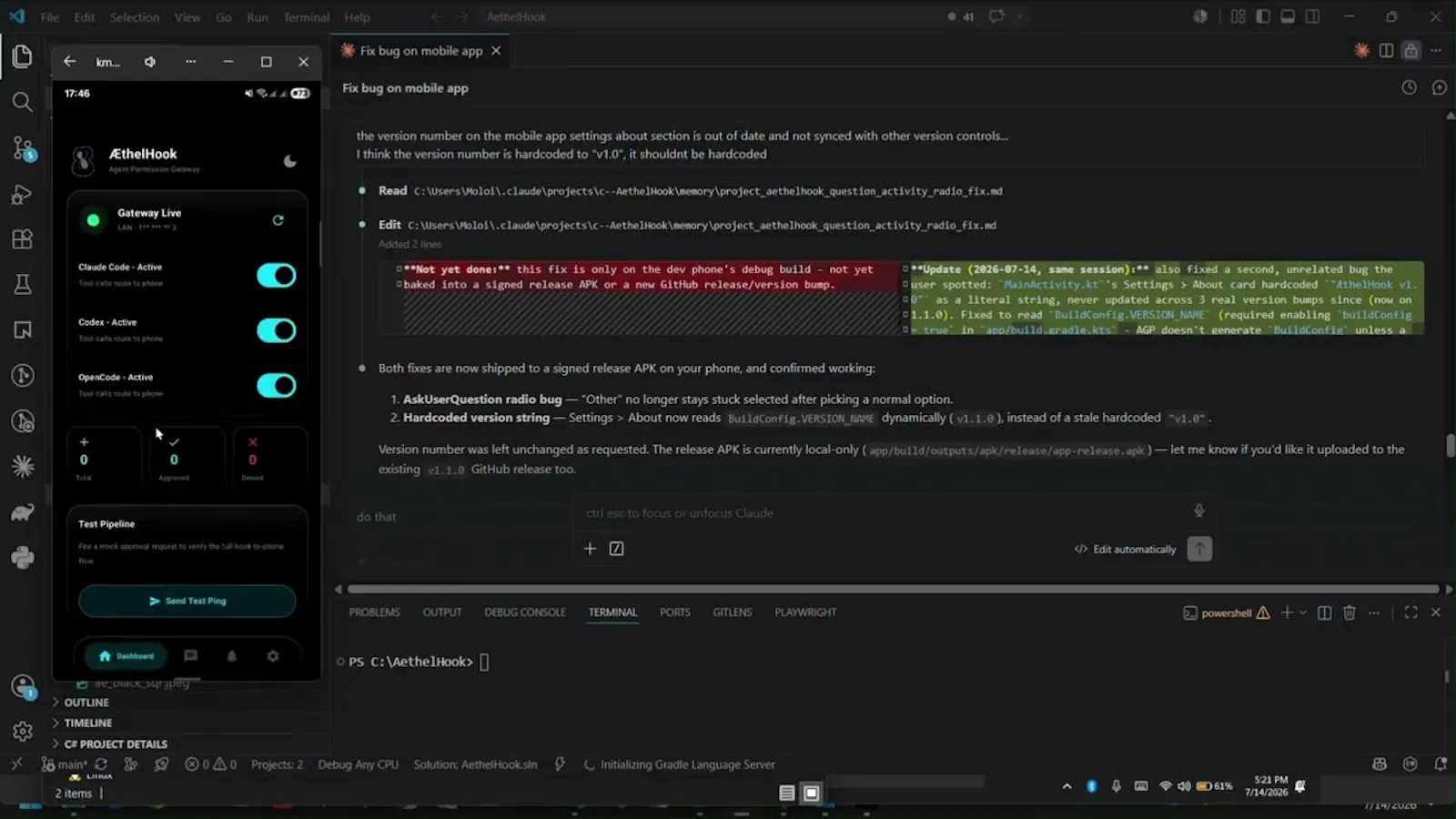
Task: Click the Dashboard button in app bottom bar
Action: [x=126, y=655]
